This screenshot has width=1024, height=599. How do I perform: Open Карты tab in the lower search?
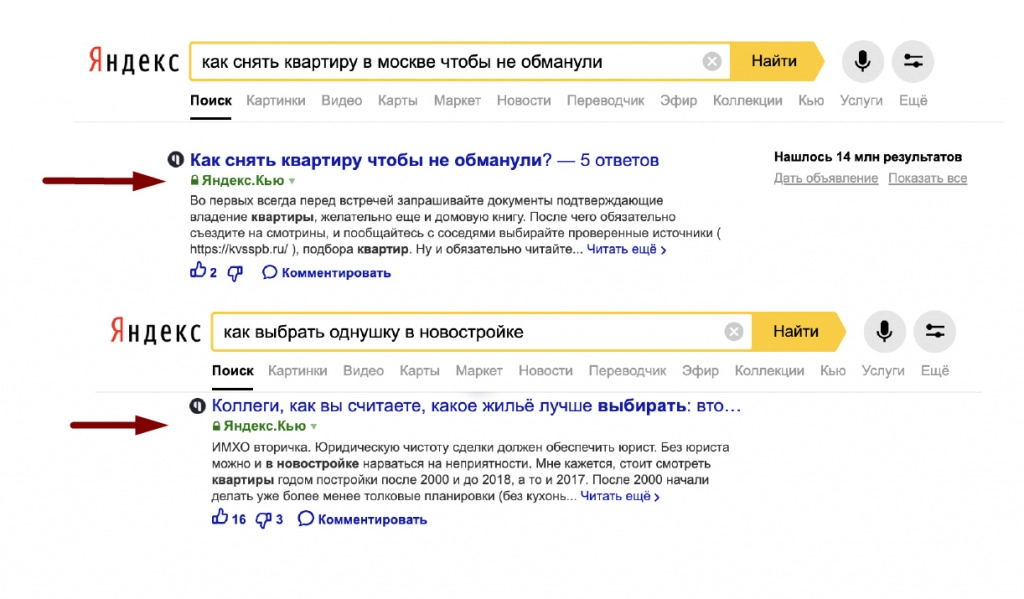coord(419,370)
